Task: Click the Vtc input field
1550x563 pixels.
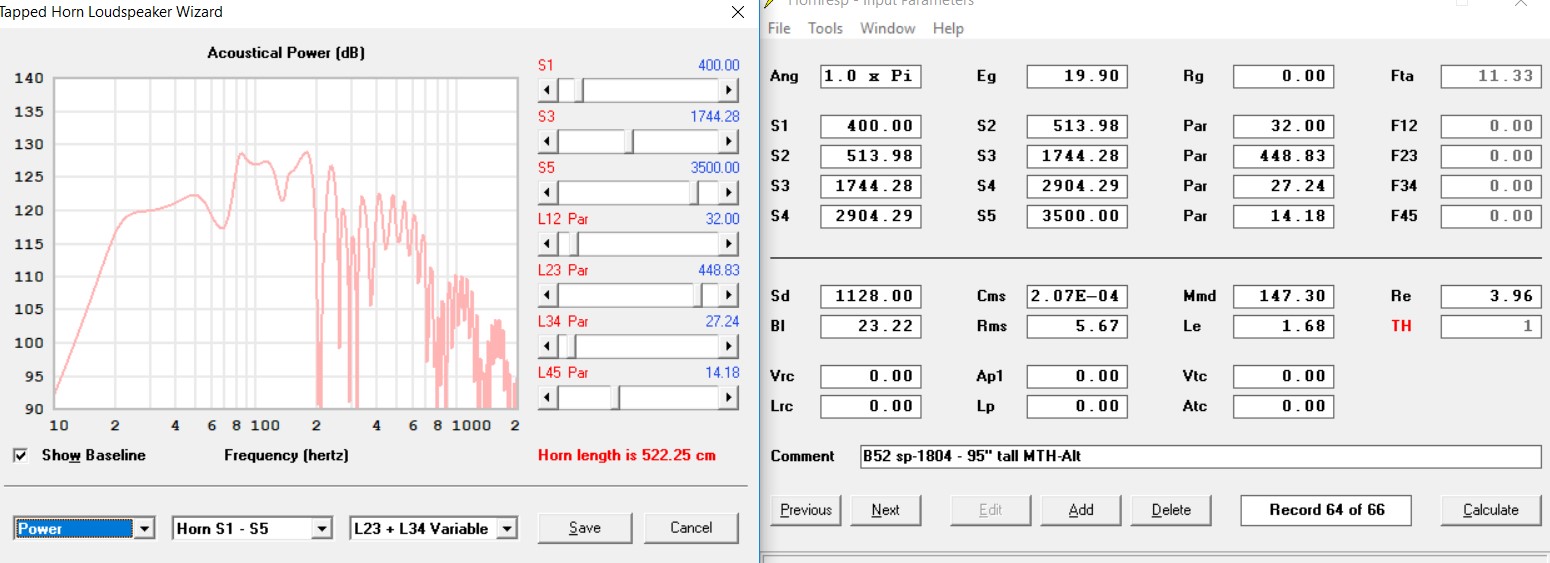Action: [x=1283, y=376]
